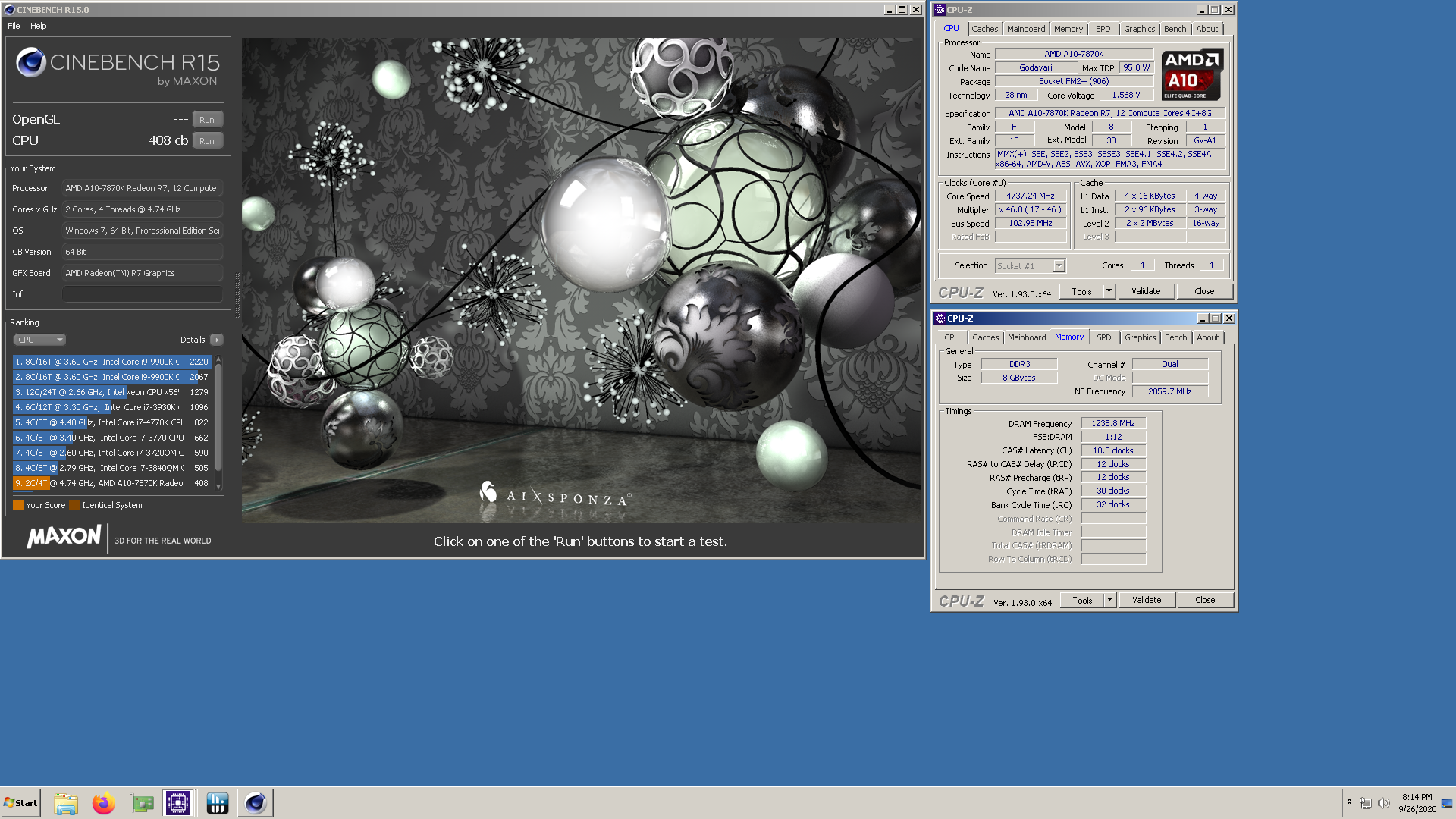Click the Details arrow button in Ranking

click(x=217, y=340)
